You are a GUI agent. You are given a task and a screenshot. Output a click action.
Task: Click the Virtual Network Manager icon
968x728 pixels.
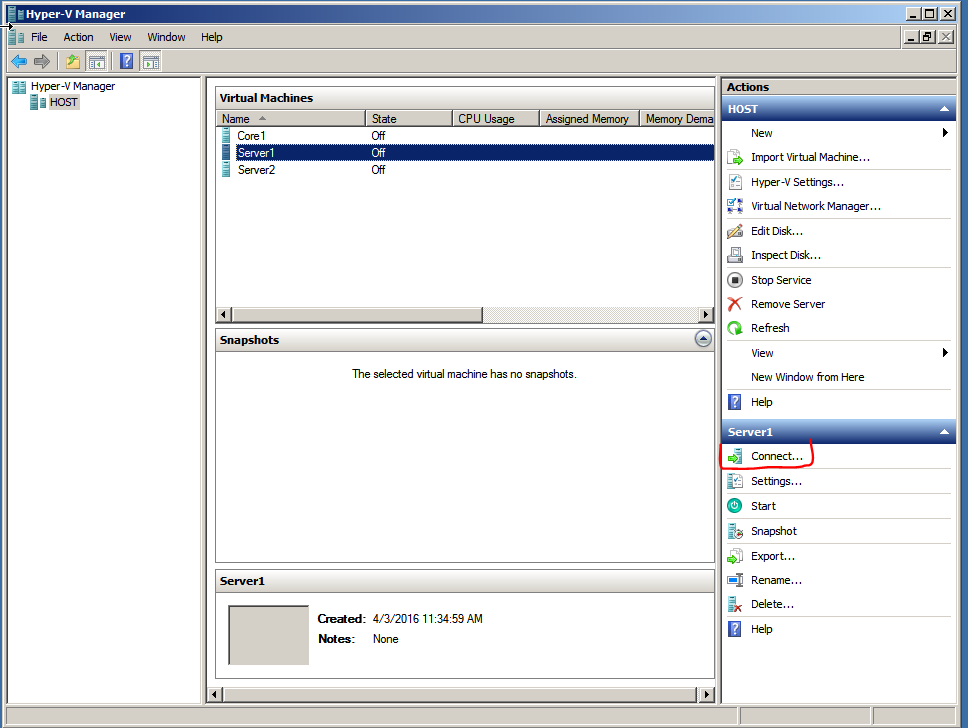[x=735, y=206]
